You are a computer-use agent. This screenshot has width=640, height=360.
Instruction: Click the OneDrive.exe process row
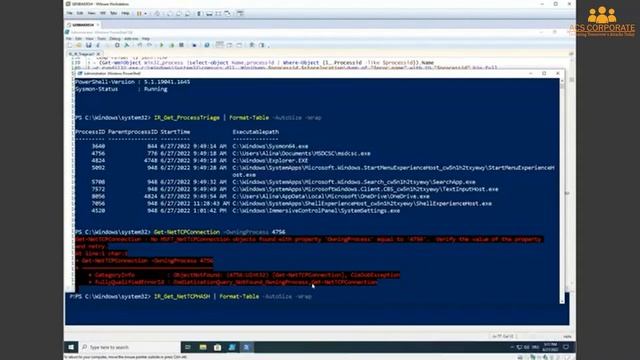click(252, 196)
